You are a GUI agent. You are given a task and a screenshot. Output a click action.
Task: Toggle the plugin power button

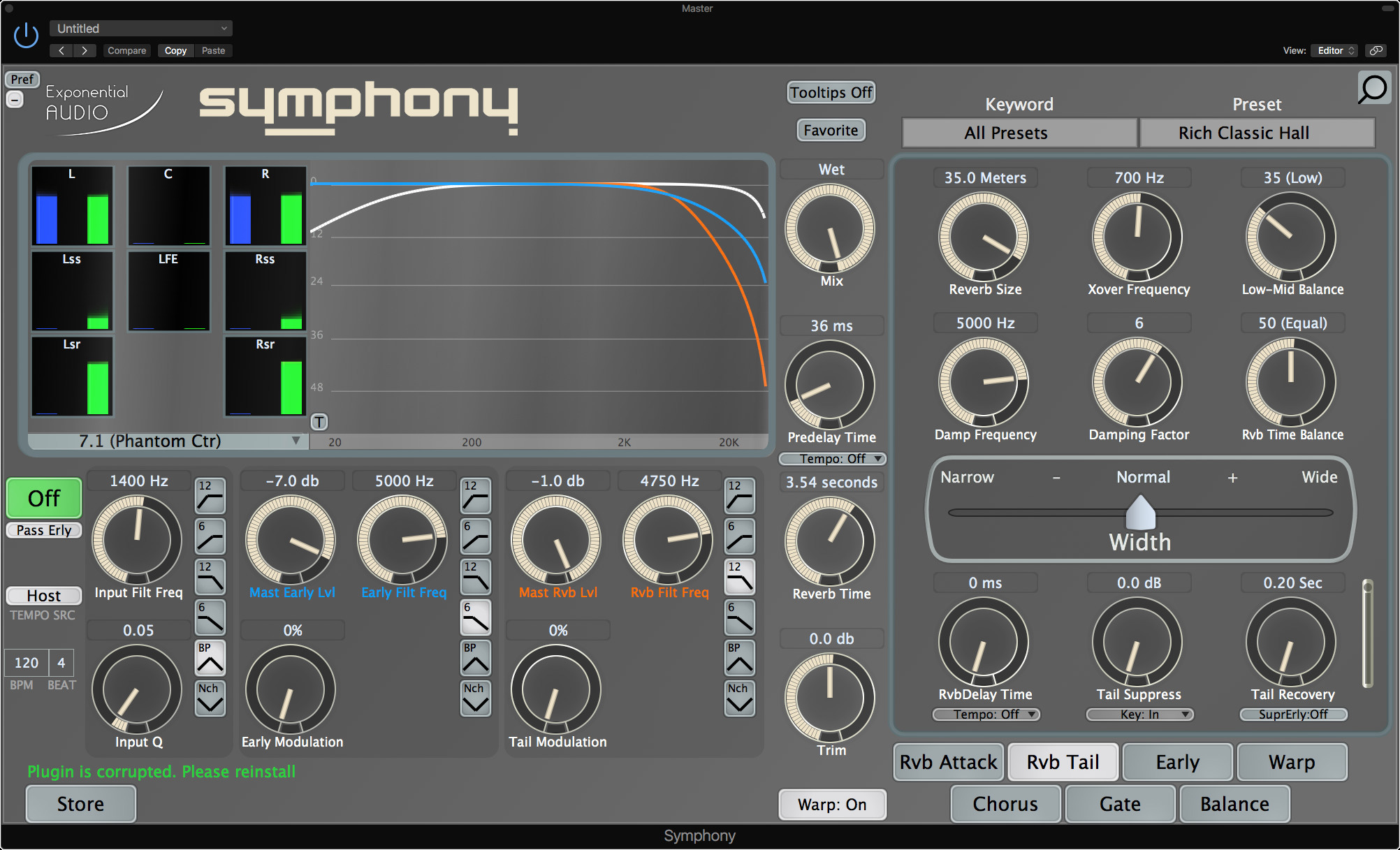tap(26, 35)
